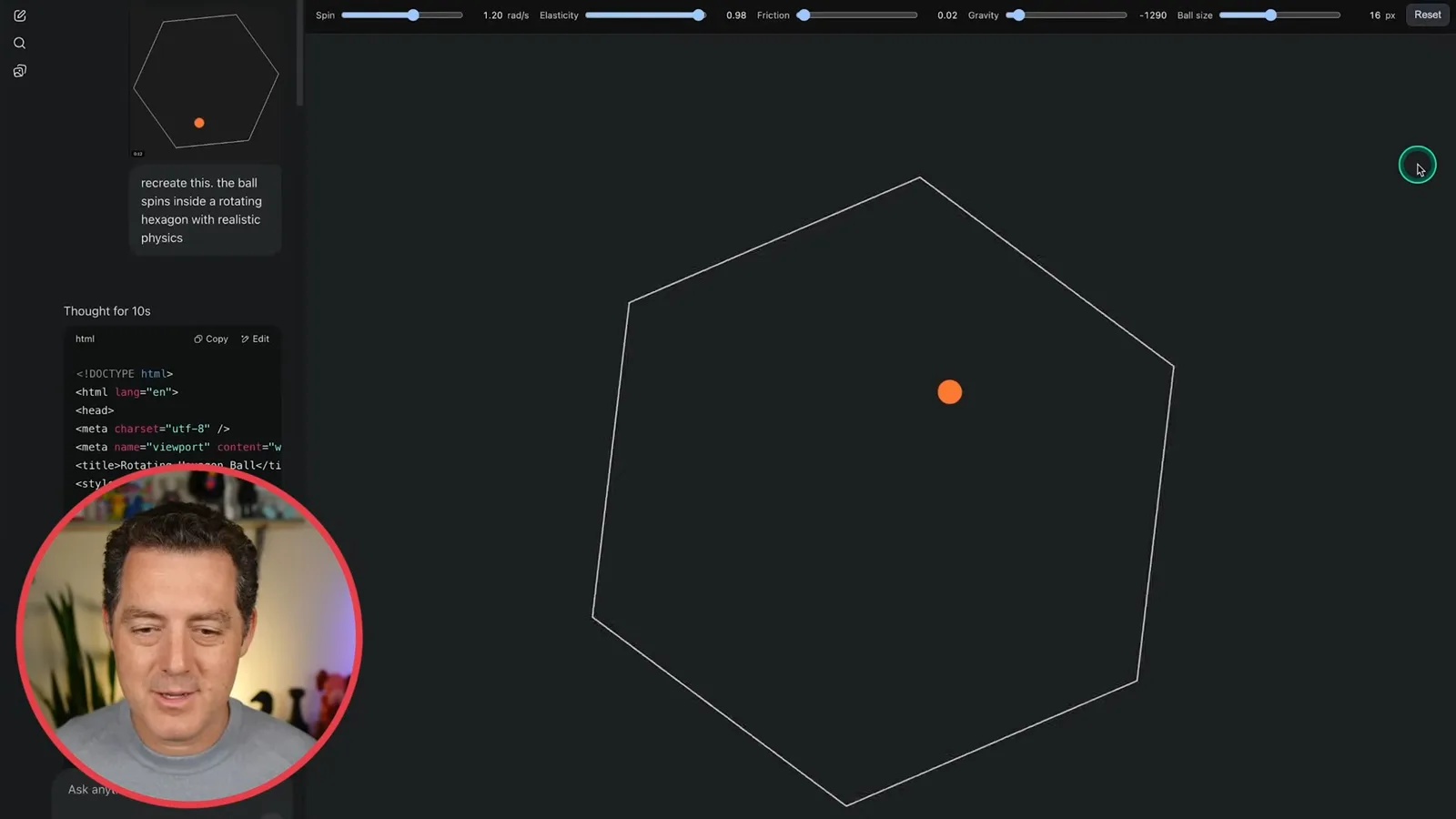Adjust the Elasticity slider handle
1456x819 pixels.
coord(698,15)
